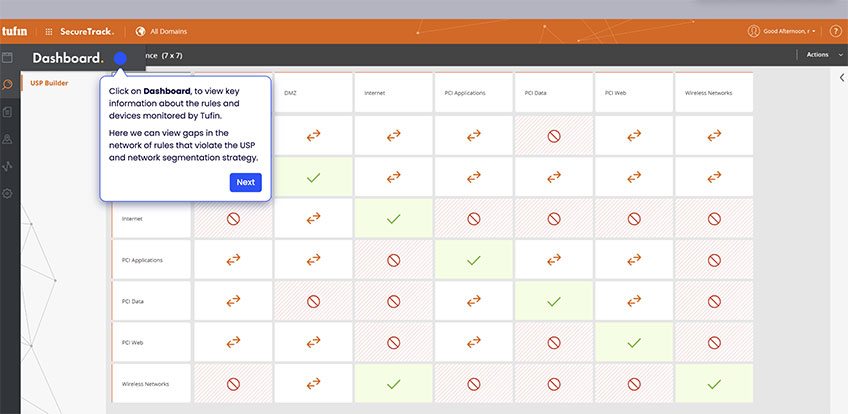Click the activity pulse icon in the sidebar
This screenshot has width=848, height=414.
coord(8,166)
